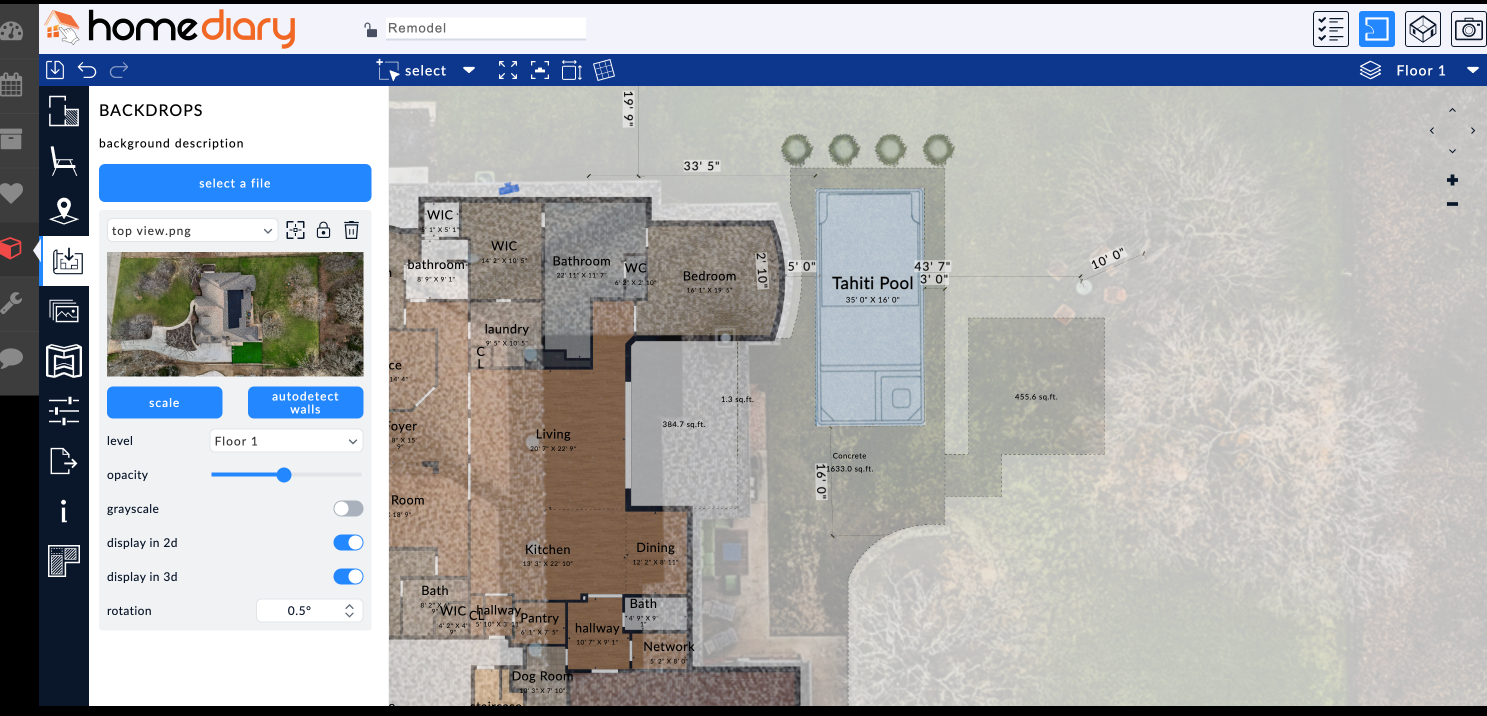Click the undo arrow in toolbar
Image resolution: width=1487 pixels, height=716 pixels.
point(87,70)
